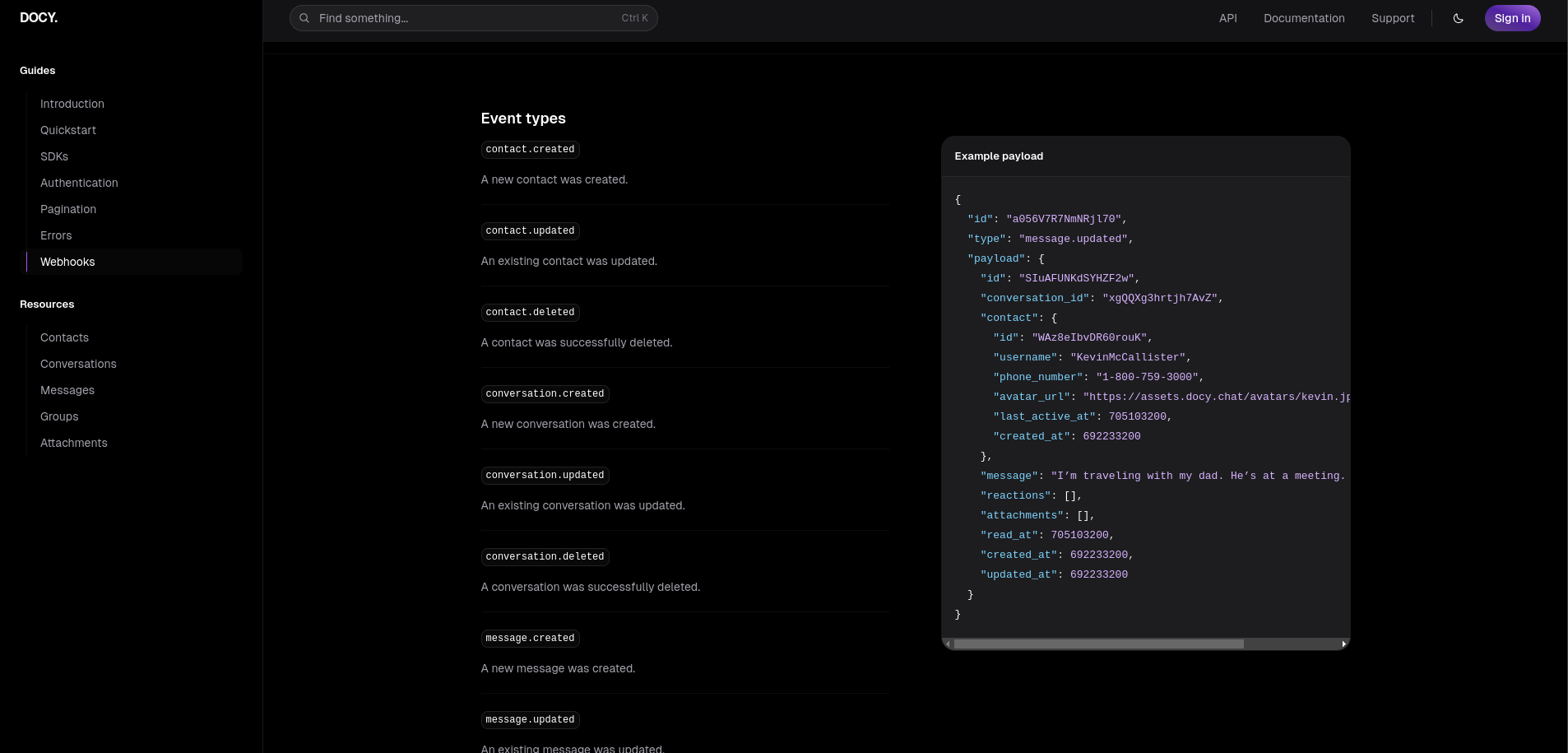The width and height of the screenshot is (1568, 753).
Task: Open Pagination guide
Action: click(x=68, y=209)
